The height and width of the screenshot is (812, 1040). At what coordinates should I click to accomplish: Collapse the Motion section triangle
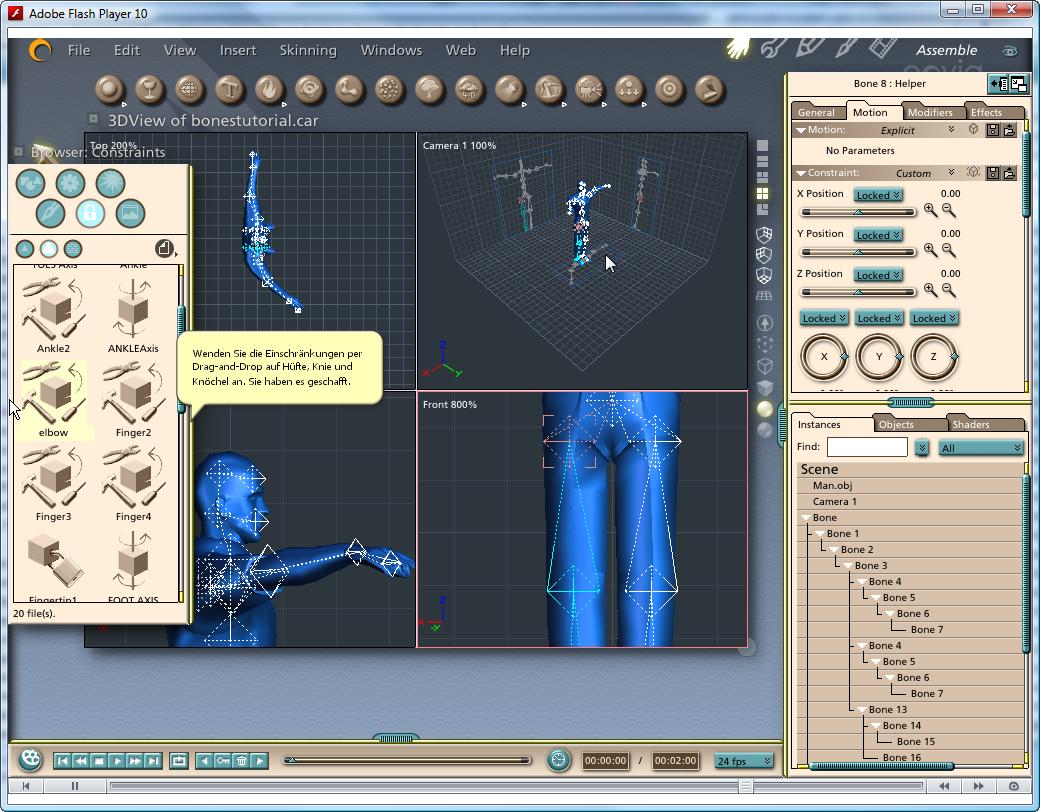(x=801, y=130)
